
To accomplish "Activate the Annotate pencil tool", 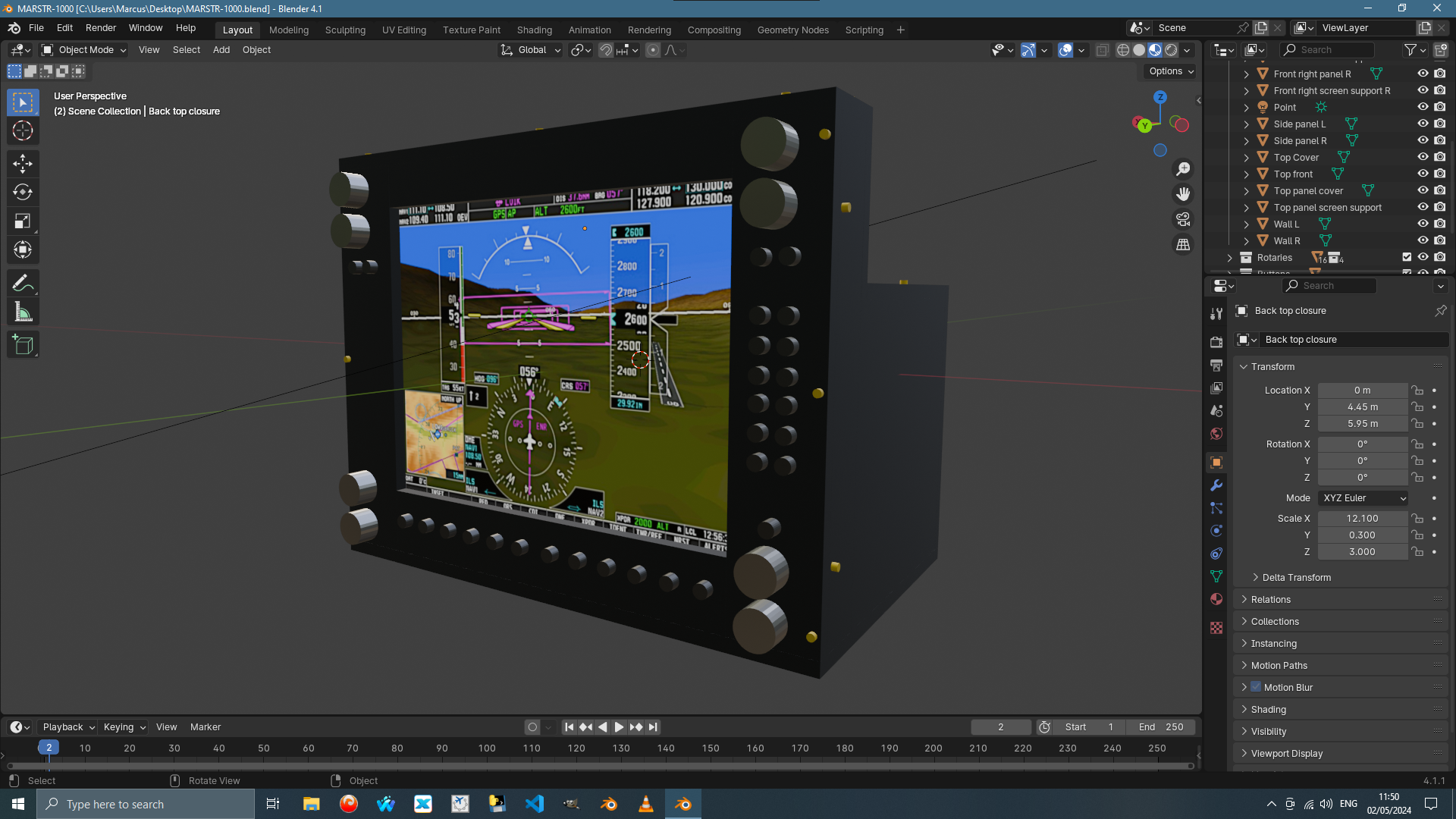I will coord(23,284).
